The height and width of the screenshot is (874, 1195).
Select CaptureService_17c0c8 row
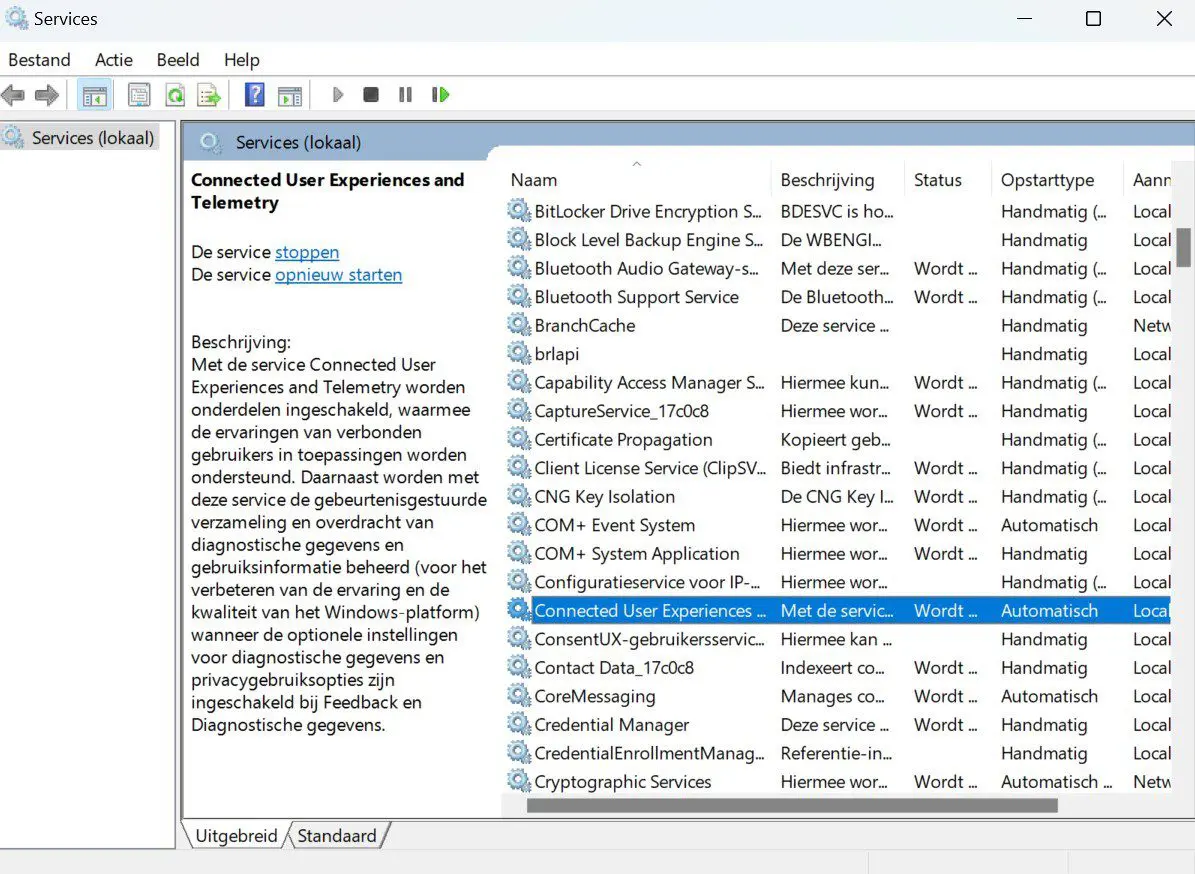(838, 411)
